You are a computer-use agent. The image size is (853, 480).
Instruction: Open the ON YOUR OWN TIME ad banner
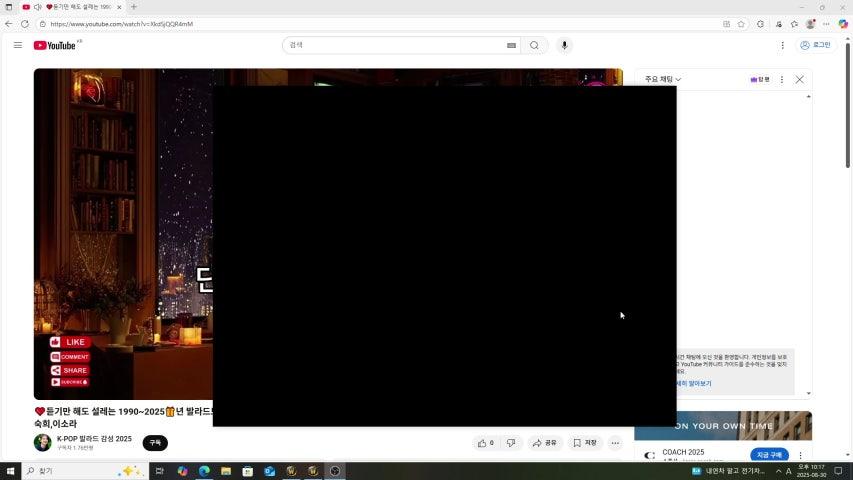(x=723, y=426)
